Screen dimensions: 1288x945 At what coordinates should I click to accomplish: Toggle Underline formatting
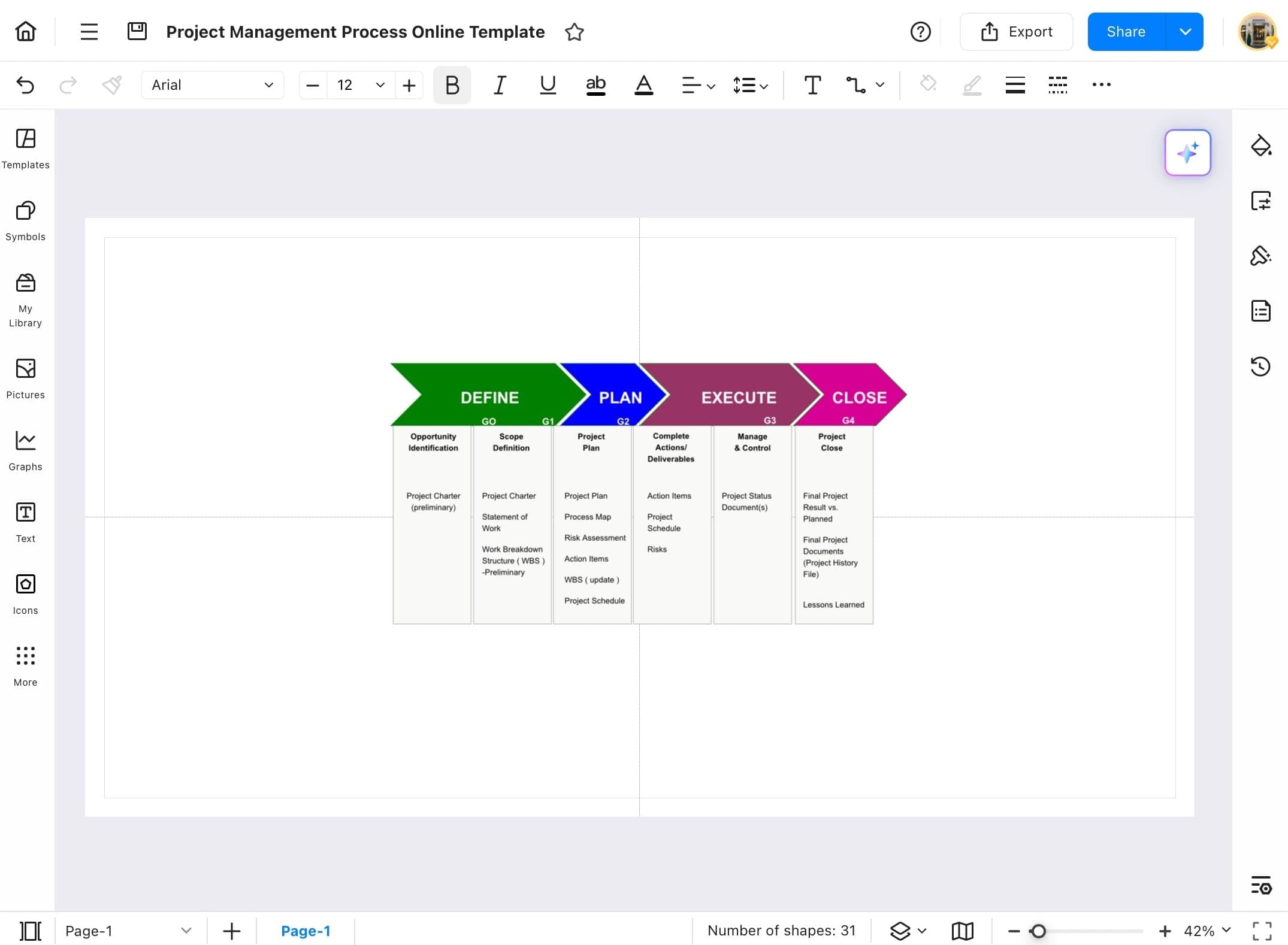click(548, 85)
